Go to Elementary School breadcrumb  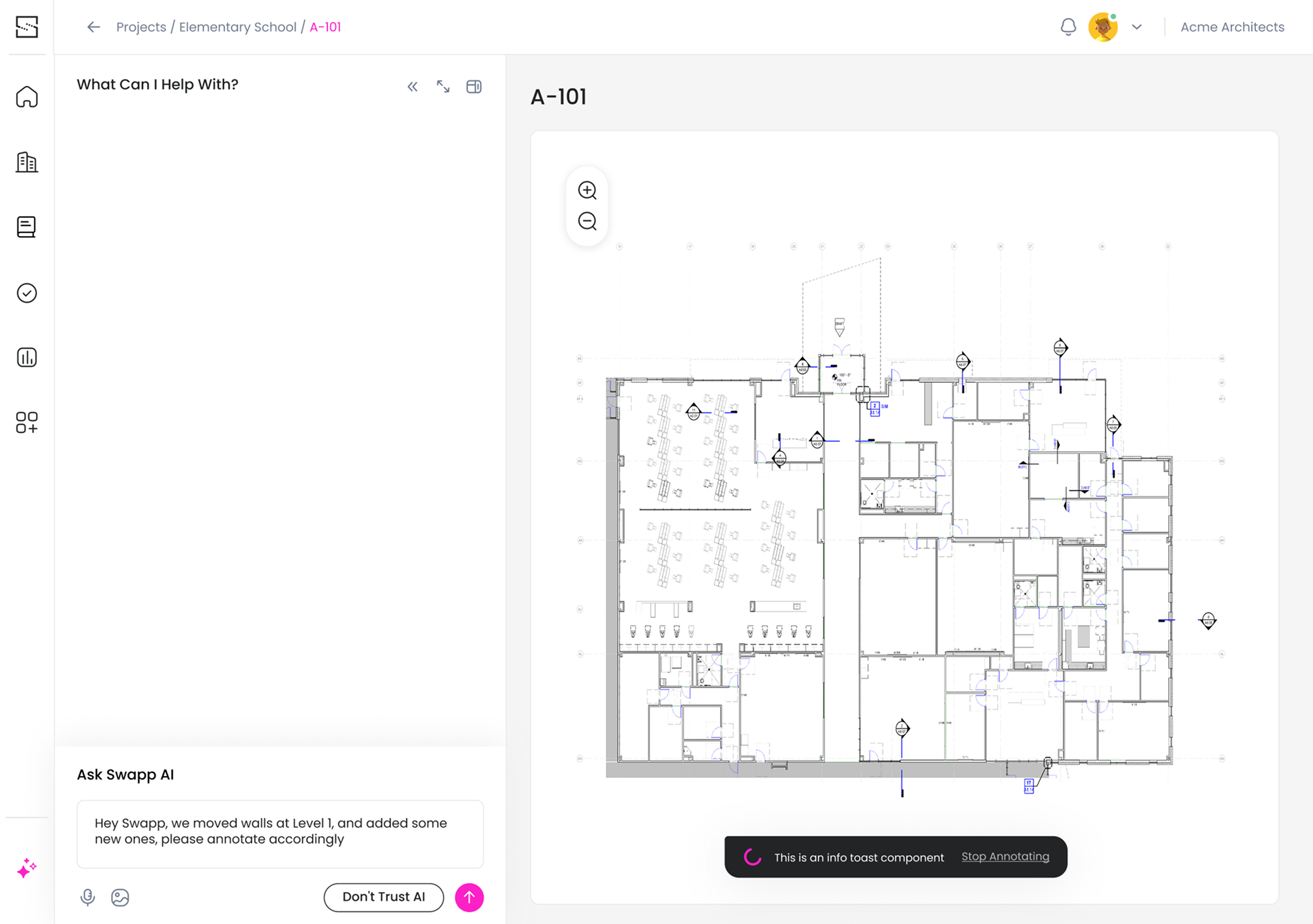[x=238, y=27]
